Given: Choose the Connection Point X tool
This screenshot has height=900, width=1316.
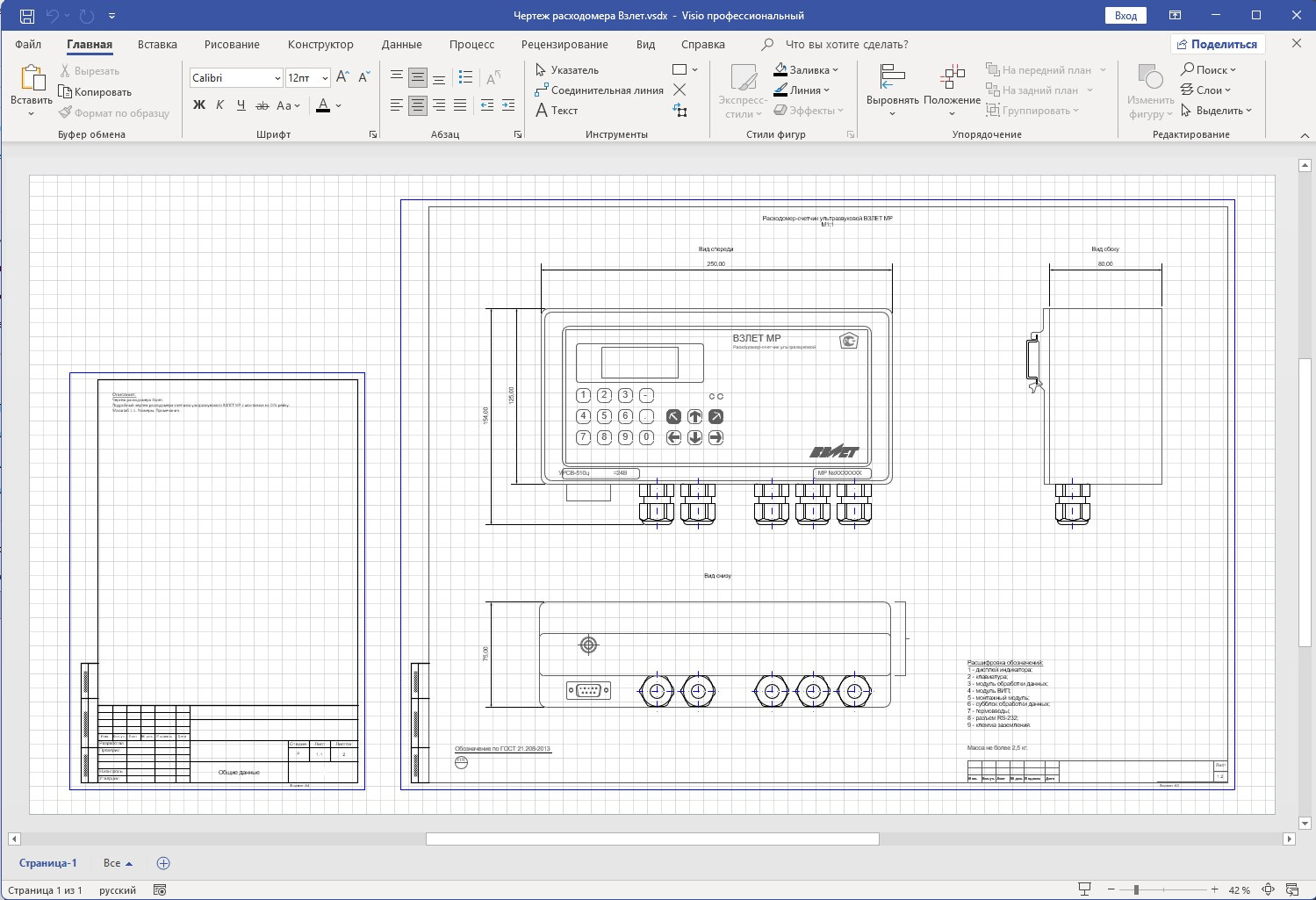Looking at the screenshot, I should [680, 90].
